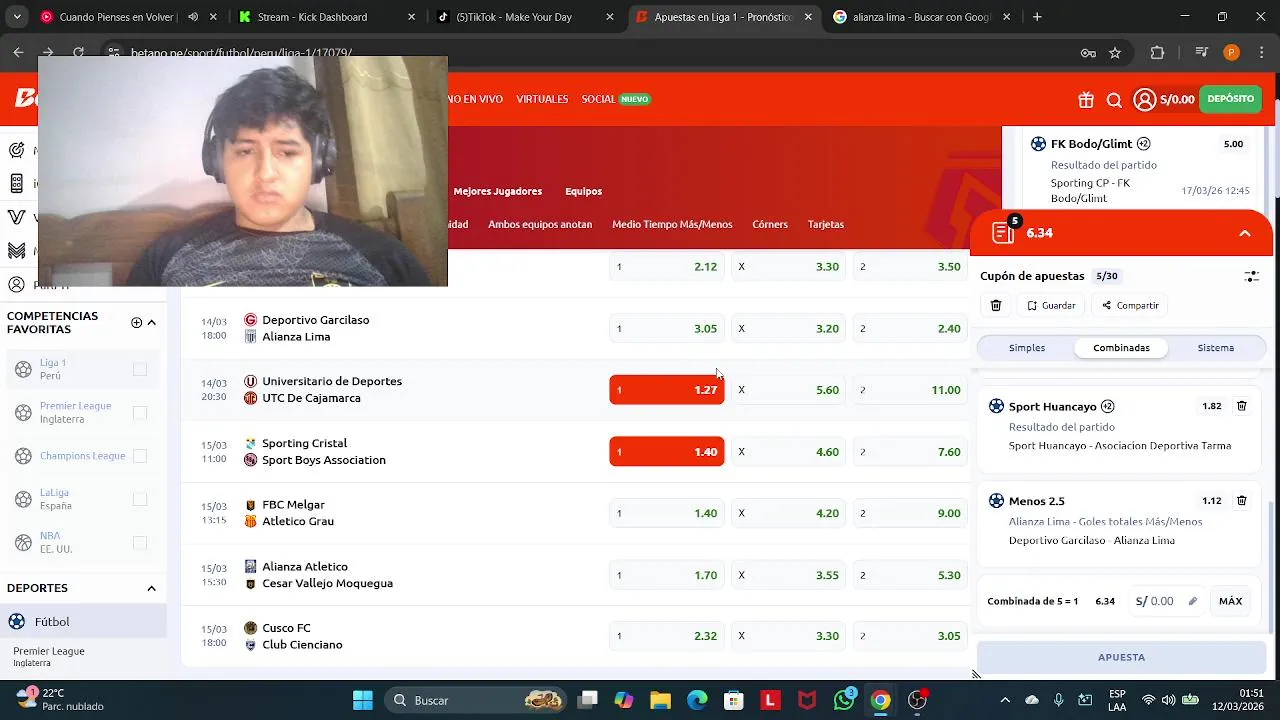Remove Menos 2.5 selection trash icon
Screen dimensions: 1280x720
1242,500
